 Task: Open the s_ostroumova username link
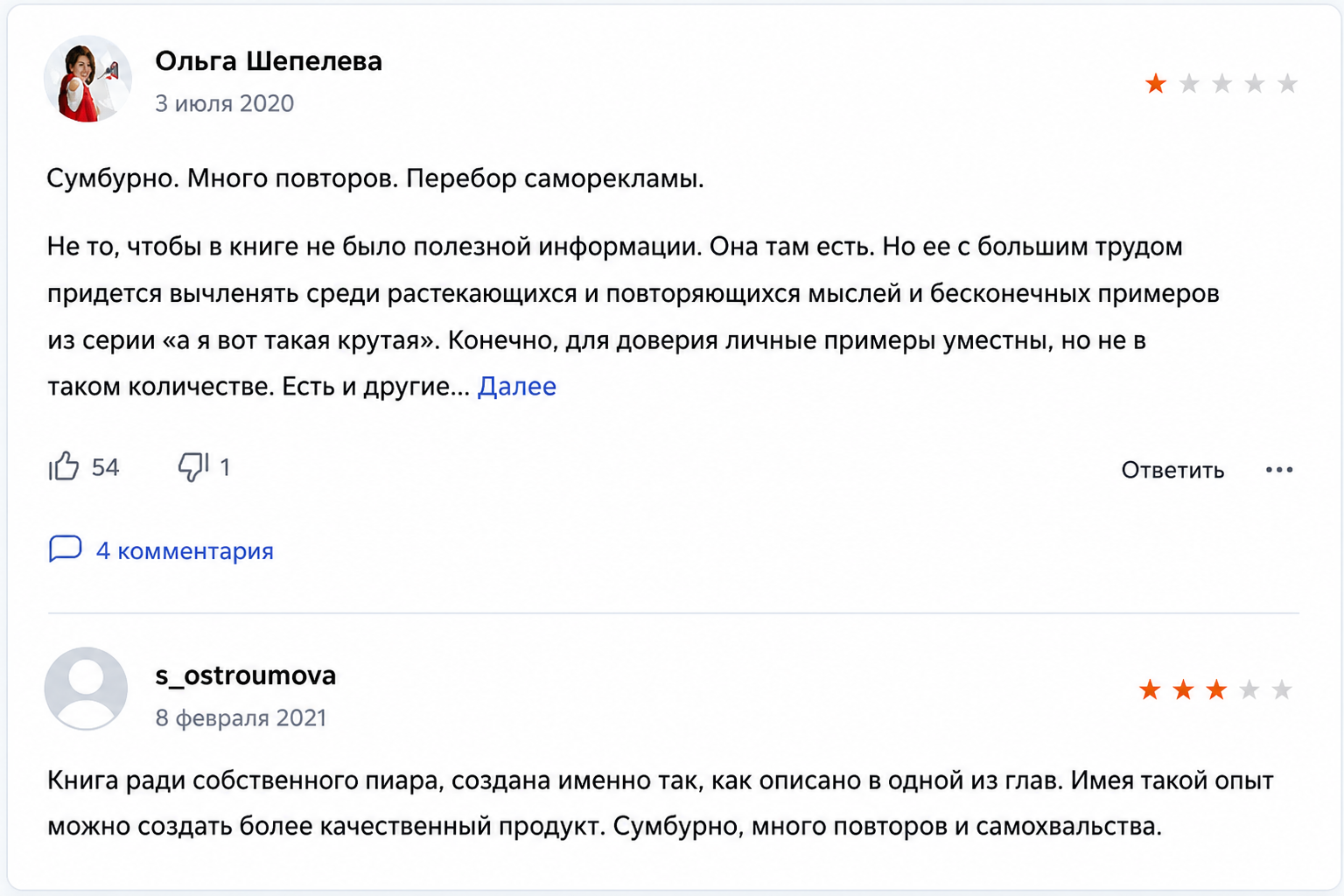point(246,675)
